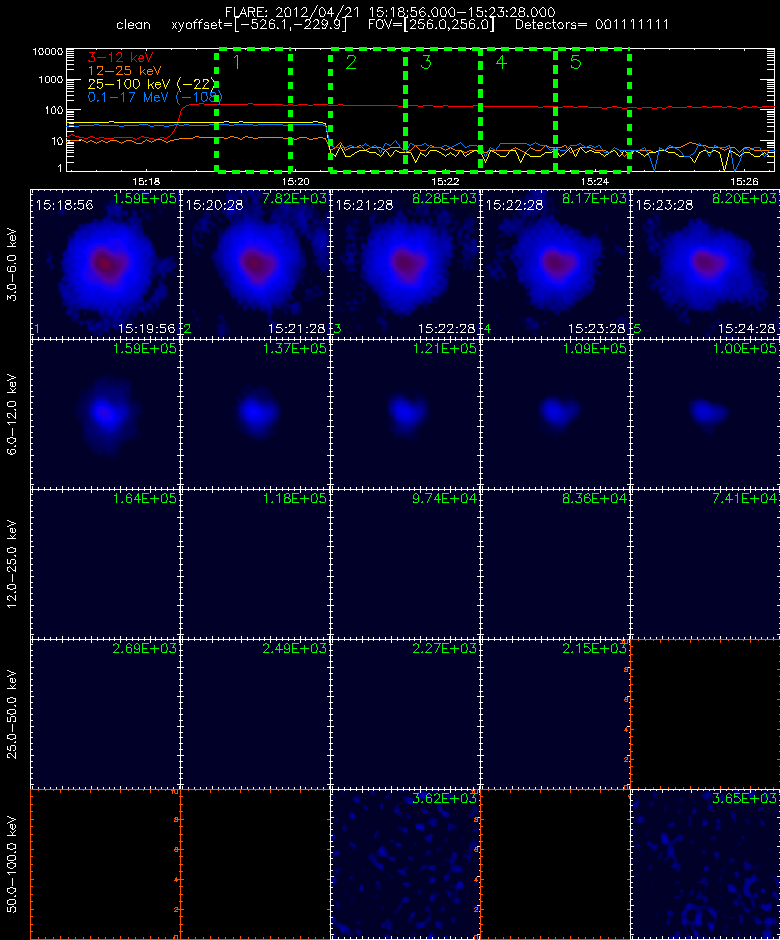
Task: Click the '2.15E+03' peak value
Action: click(595, 648)
